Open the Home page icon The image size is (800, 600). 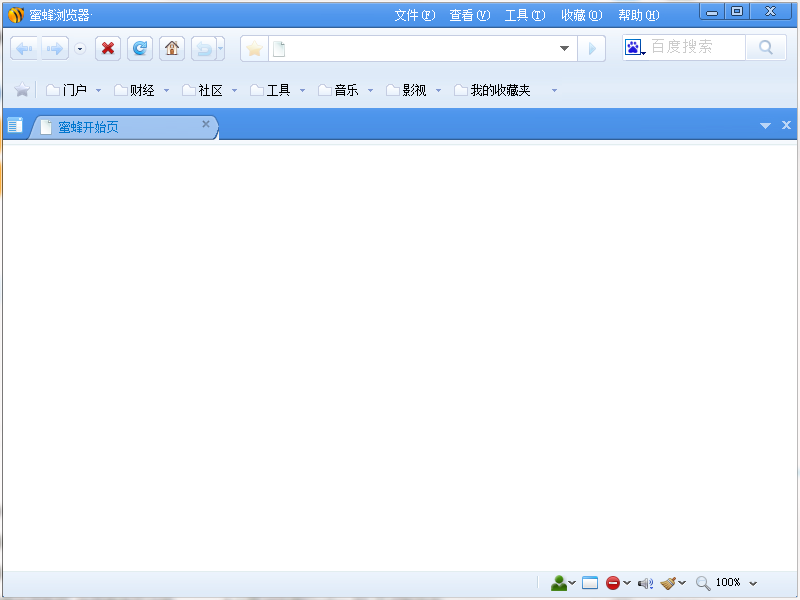tap(171, 48)
